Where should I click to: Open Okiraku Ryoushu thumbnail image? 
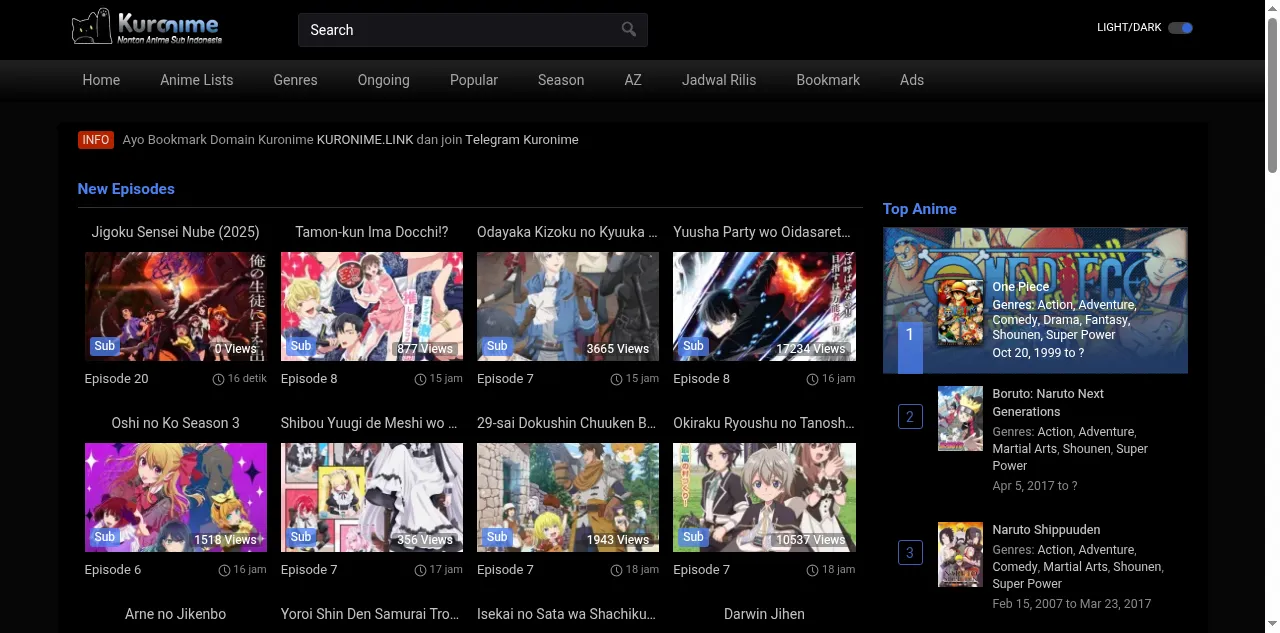764,497
